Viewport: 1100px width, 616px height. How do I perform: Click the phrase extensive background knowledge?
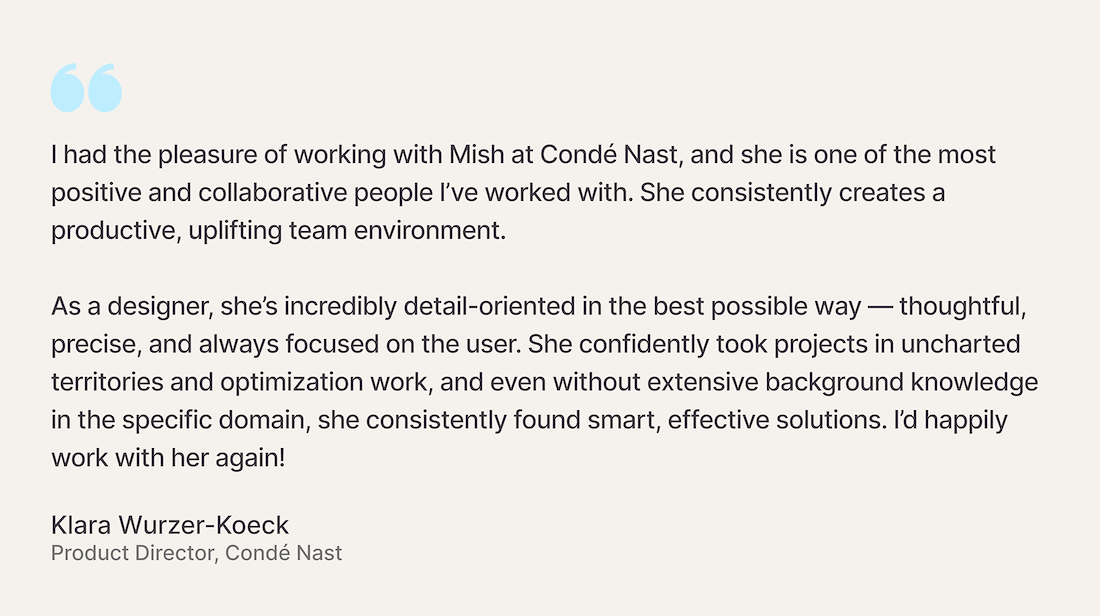[x=843, y=382]
